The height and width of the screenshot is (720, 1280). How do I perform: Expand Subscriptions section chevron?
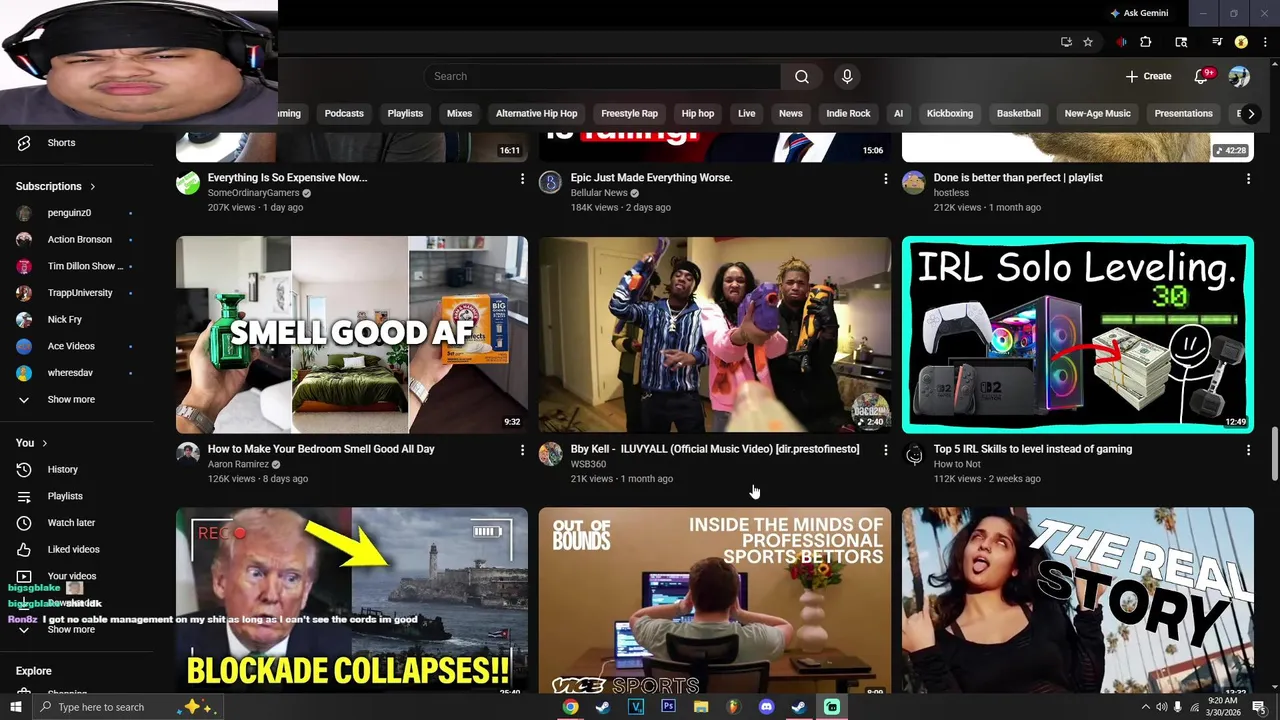point(93,187)
